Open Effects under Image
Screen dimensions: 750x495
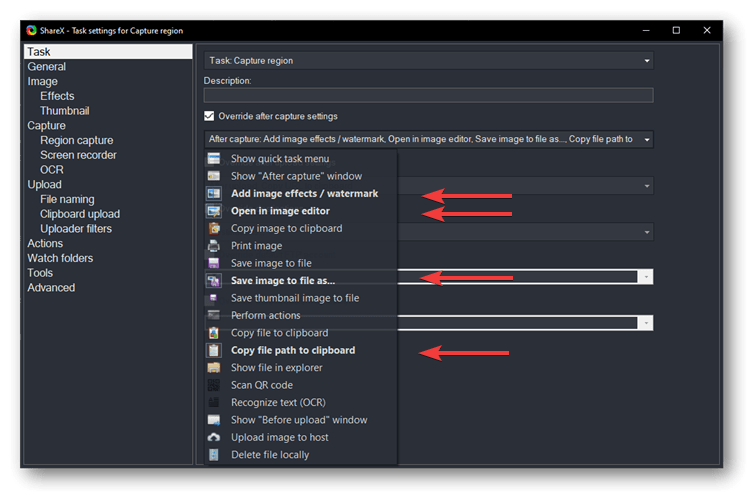57,96
